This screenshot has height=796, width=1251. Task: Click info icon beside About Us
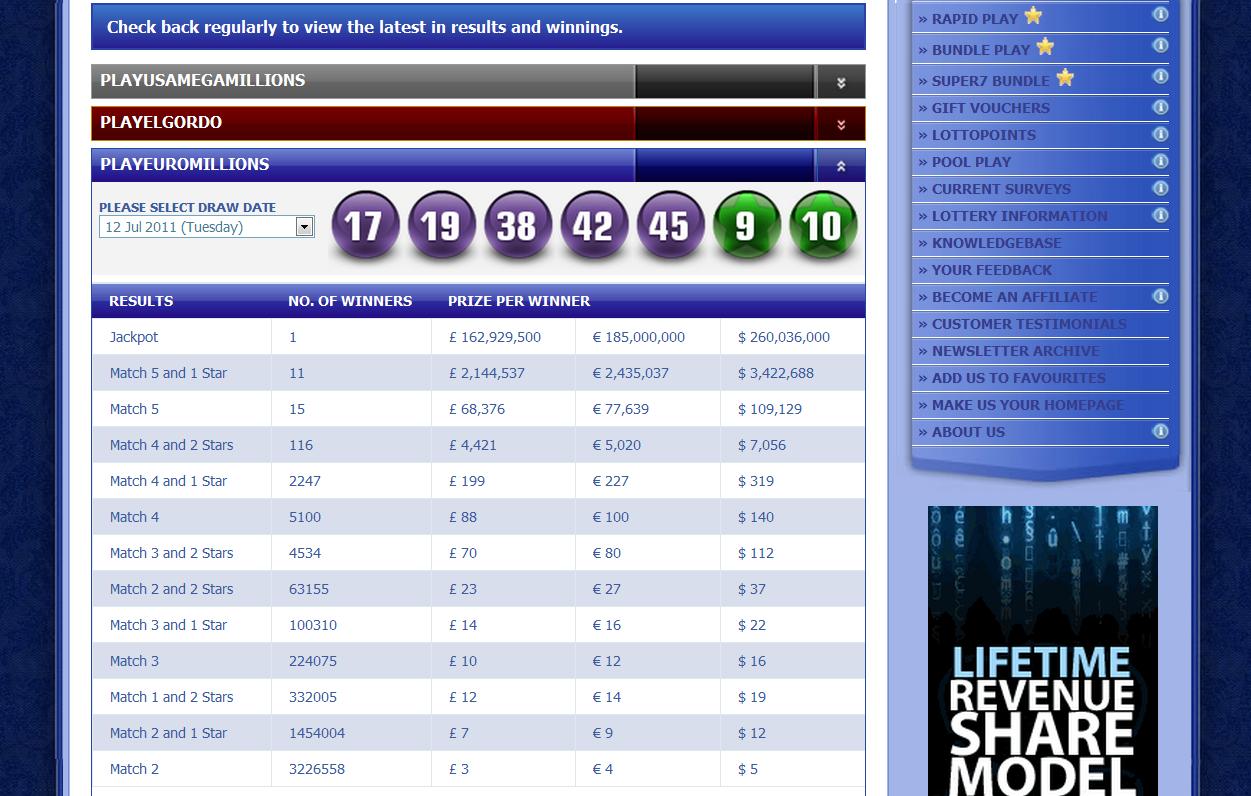click(1160, 431)
